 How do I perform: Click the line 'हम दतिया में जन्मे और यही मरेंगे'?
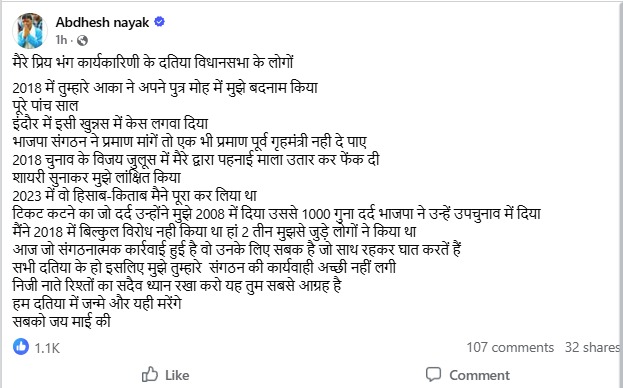97,304
